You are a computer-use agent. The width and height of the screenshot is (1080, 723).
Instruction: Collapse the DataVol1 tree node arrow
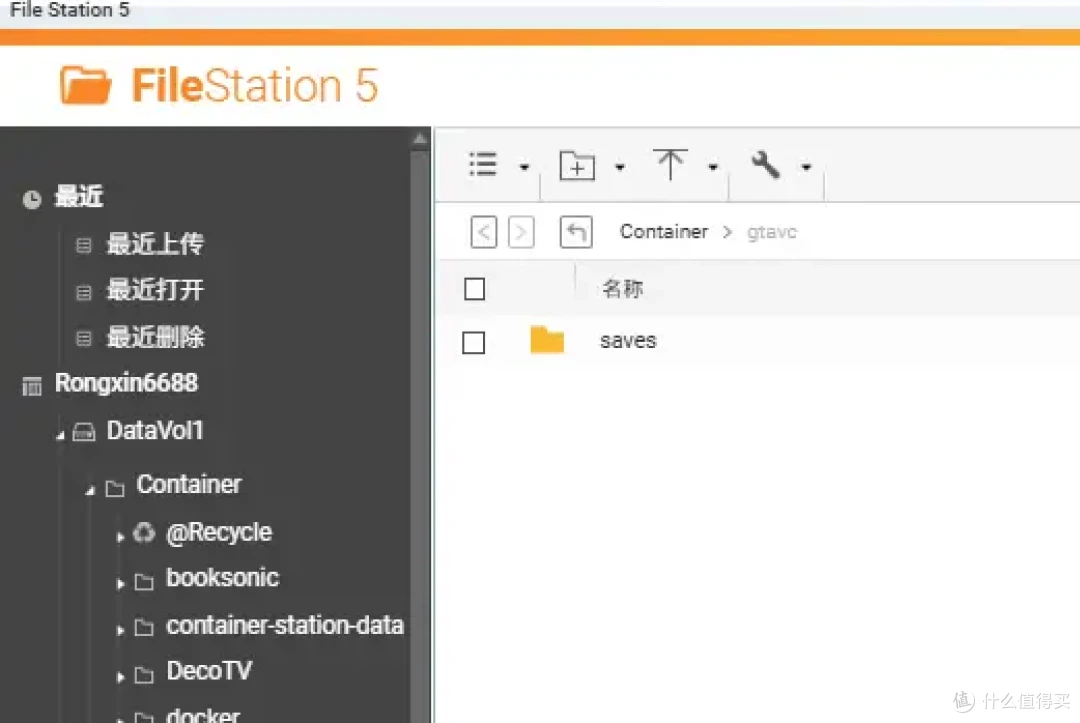click(60, 434)
